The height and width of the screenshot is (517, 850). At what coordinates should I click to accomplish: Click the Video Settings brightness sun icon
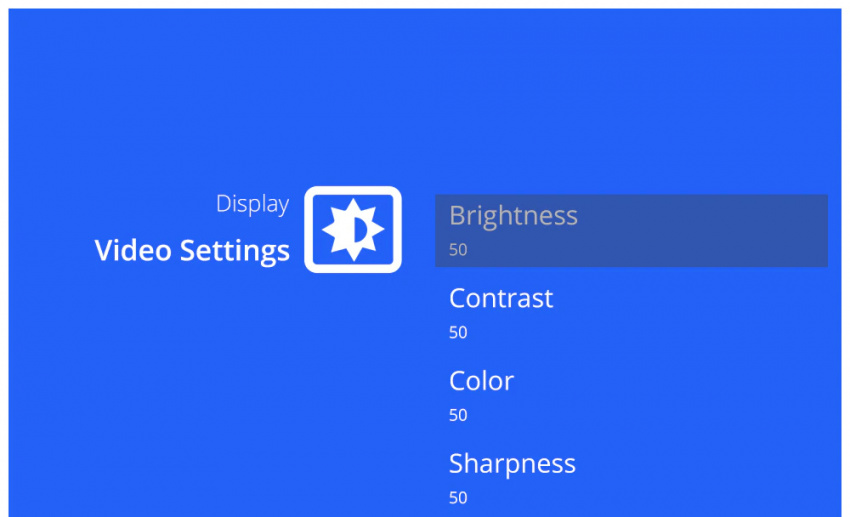coord(353,229)
